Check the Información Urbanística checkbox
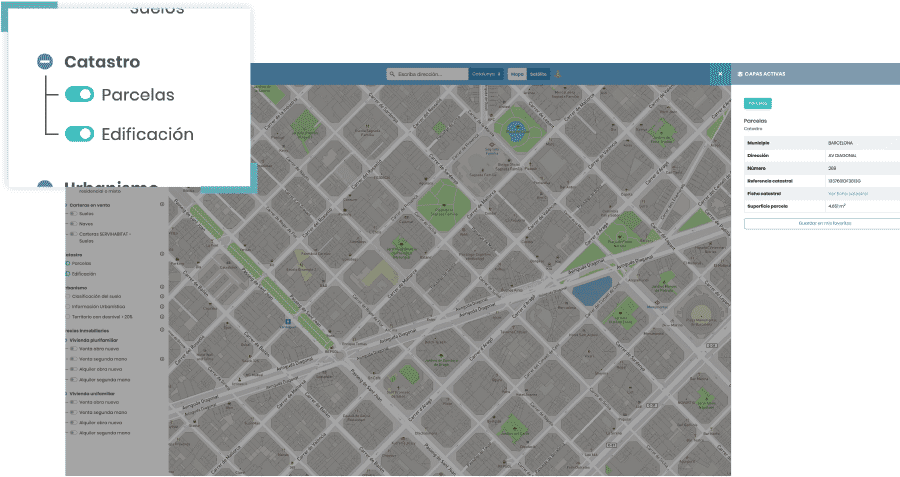The width and height of the screenshot is (900, 477). click(x=68, y=307)
